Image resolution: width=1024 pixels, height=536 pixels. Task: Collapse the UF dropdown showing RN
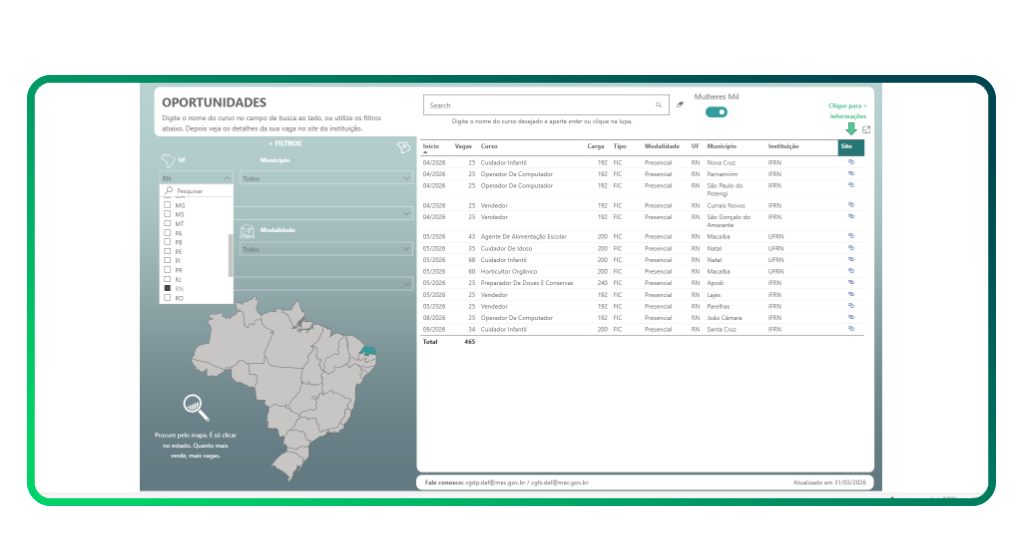point(226,177)
